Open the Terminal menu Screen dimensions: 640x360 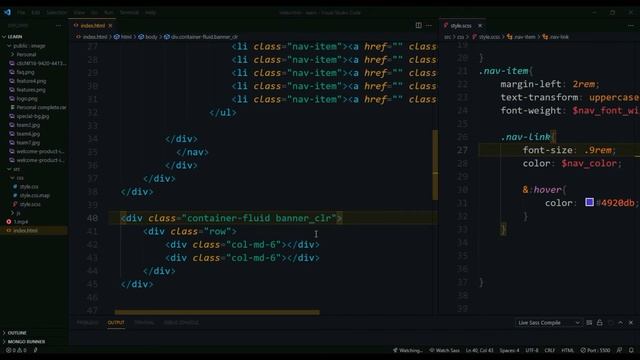click(x=129, y=13)
